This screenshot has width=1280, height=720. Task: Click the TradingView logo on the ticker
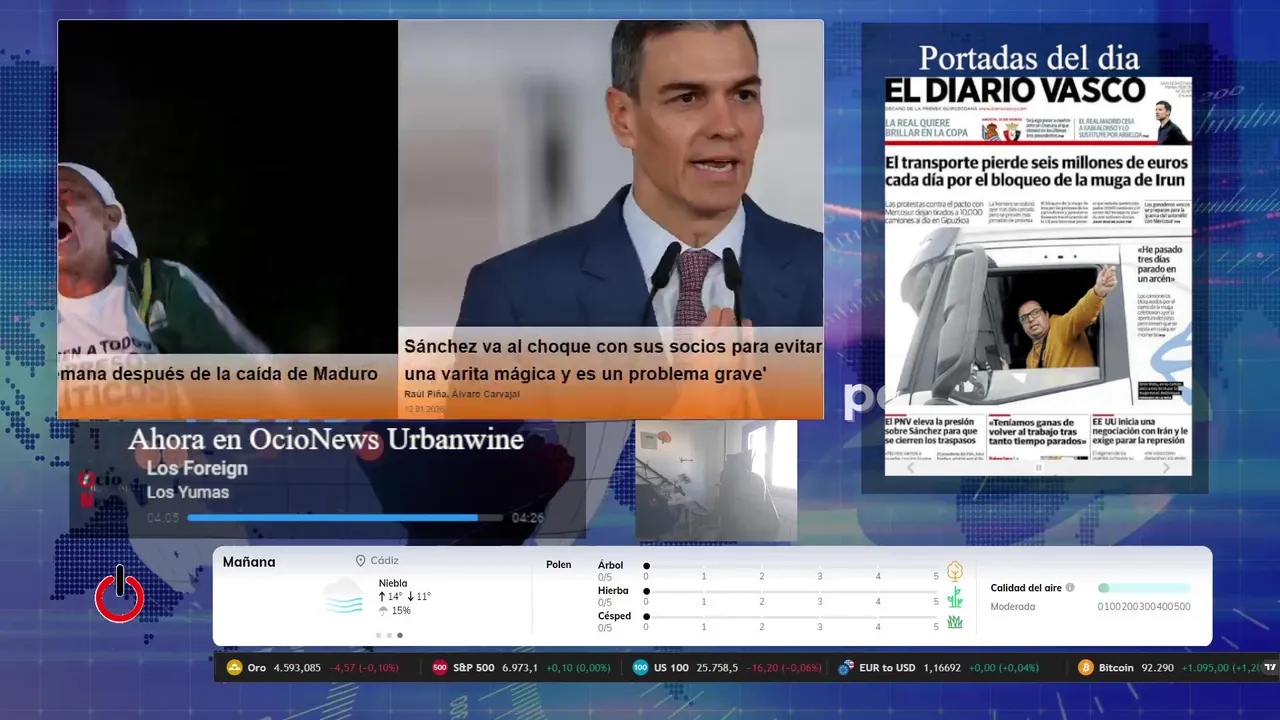click(x=1270, y=667)
